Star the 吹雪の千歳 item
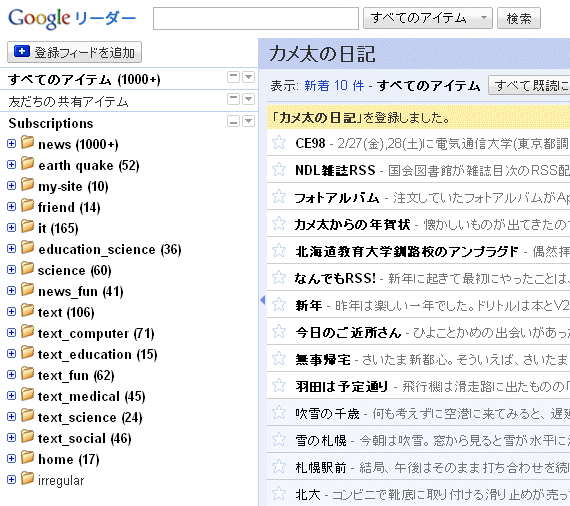The width and height of the screenshot is (570, 506). [x=279, y=413]
